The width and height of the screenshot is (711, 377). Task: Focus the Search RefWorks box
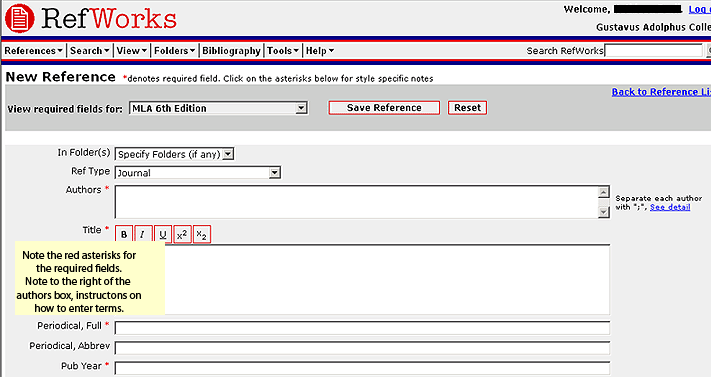(654, 50)
